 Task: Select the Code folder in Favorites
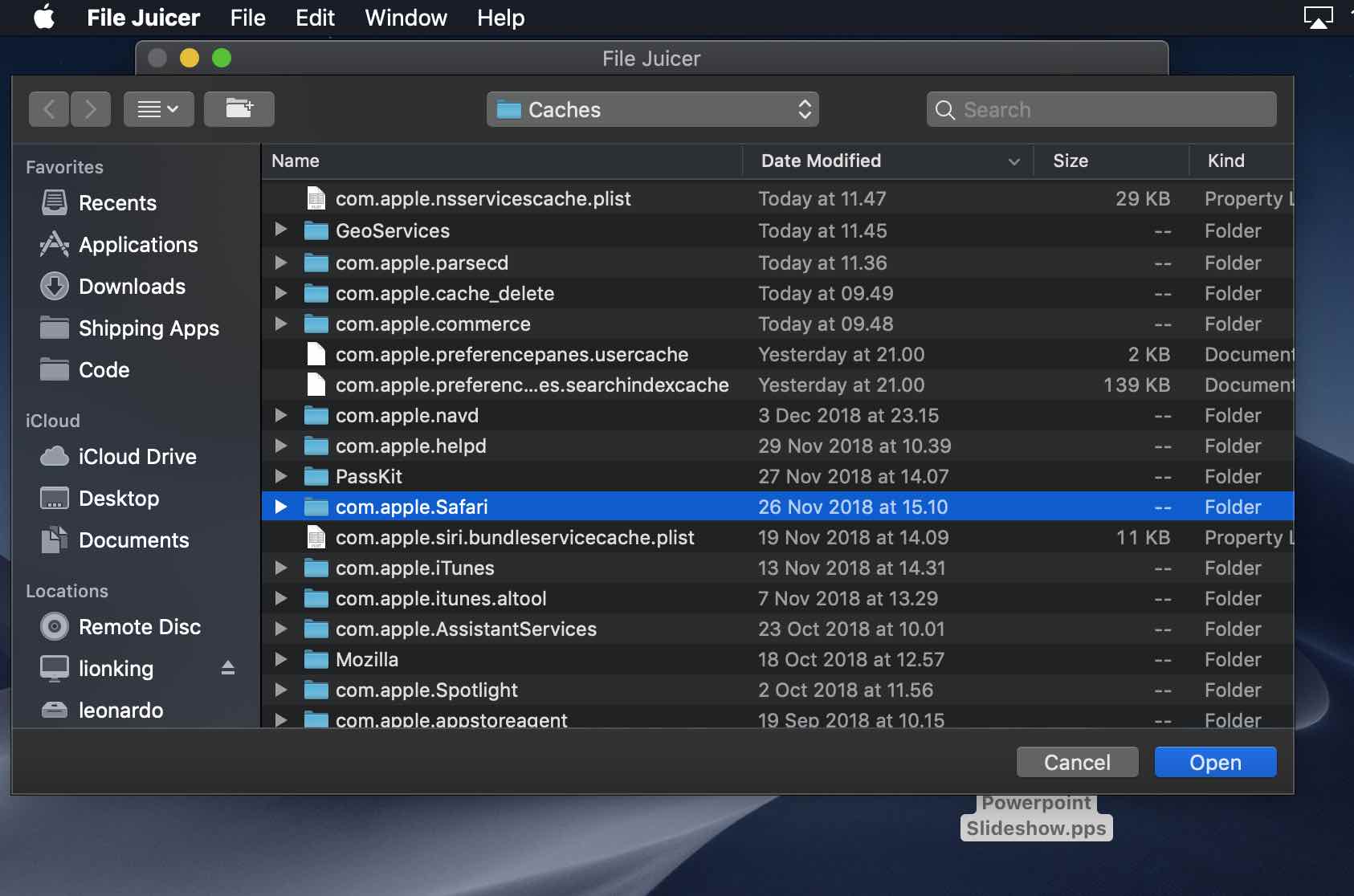click(x=105, y=370)
